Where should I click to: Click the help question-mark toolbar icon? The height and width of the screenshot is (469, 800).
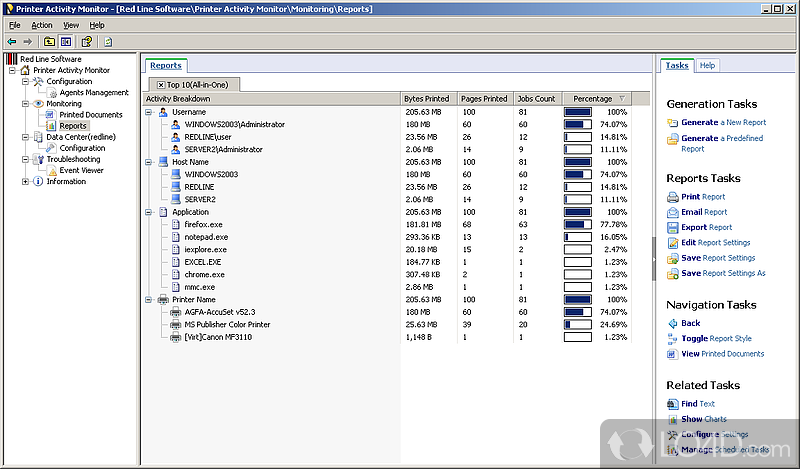coord(87,42)
